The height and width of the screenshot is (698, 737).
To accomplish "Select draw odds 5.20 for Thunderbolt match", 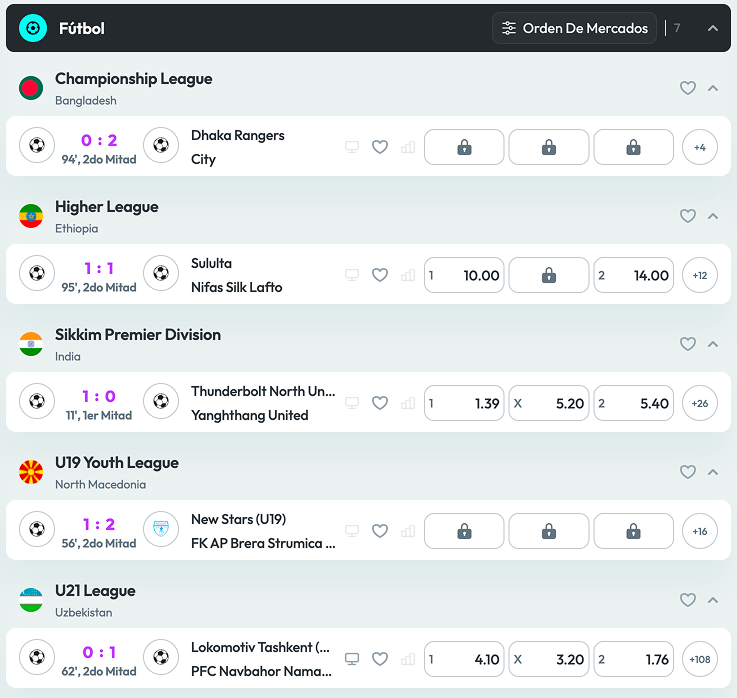I will coord(548,403).
